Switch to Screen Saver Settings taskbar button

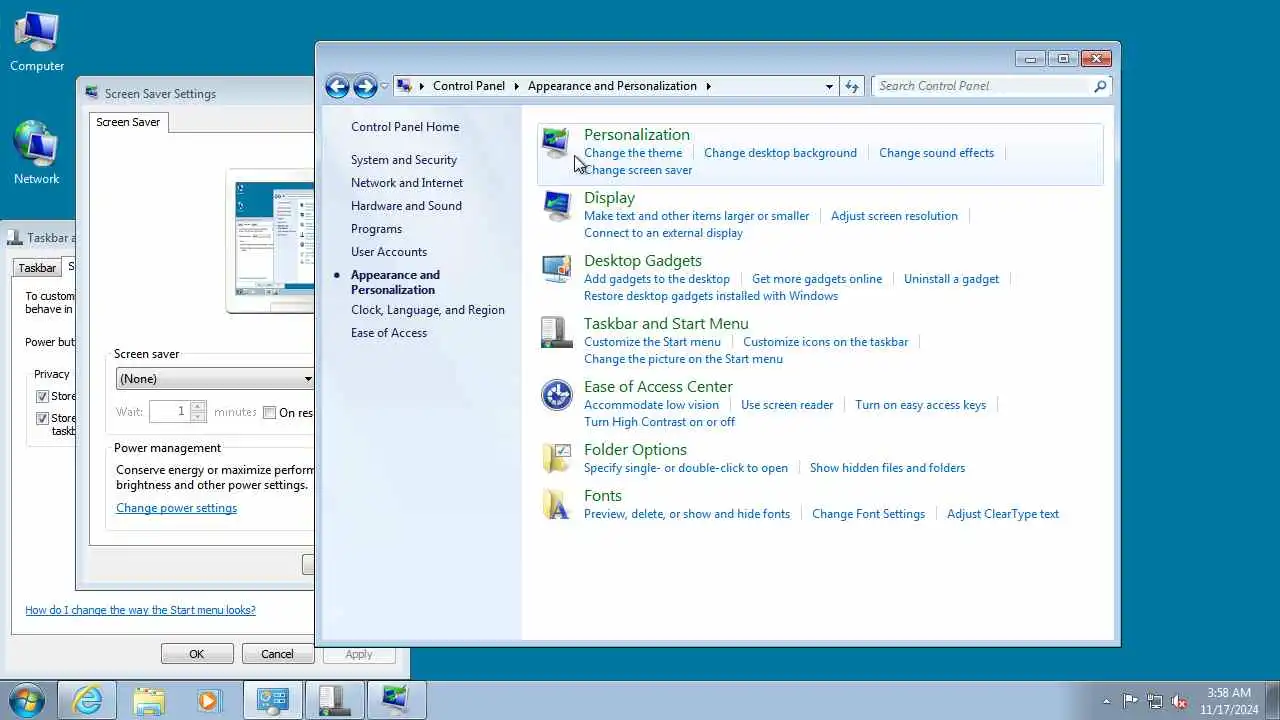coord(397,700)
